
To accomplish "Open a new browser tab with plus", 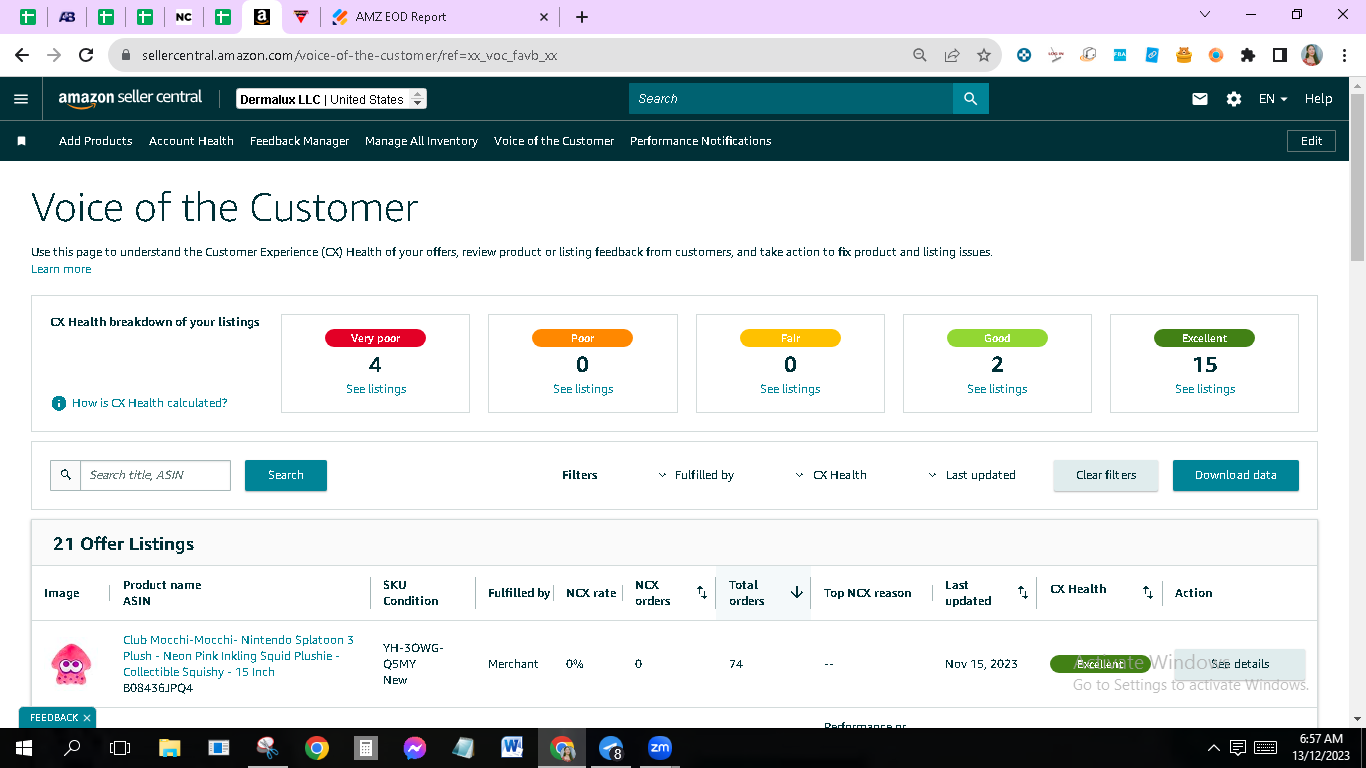I will tap(582, 17).
